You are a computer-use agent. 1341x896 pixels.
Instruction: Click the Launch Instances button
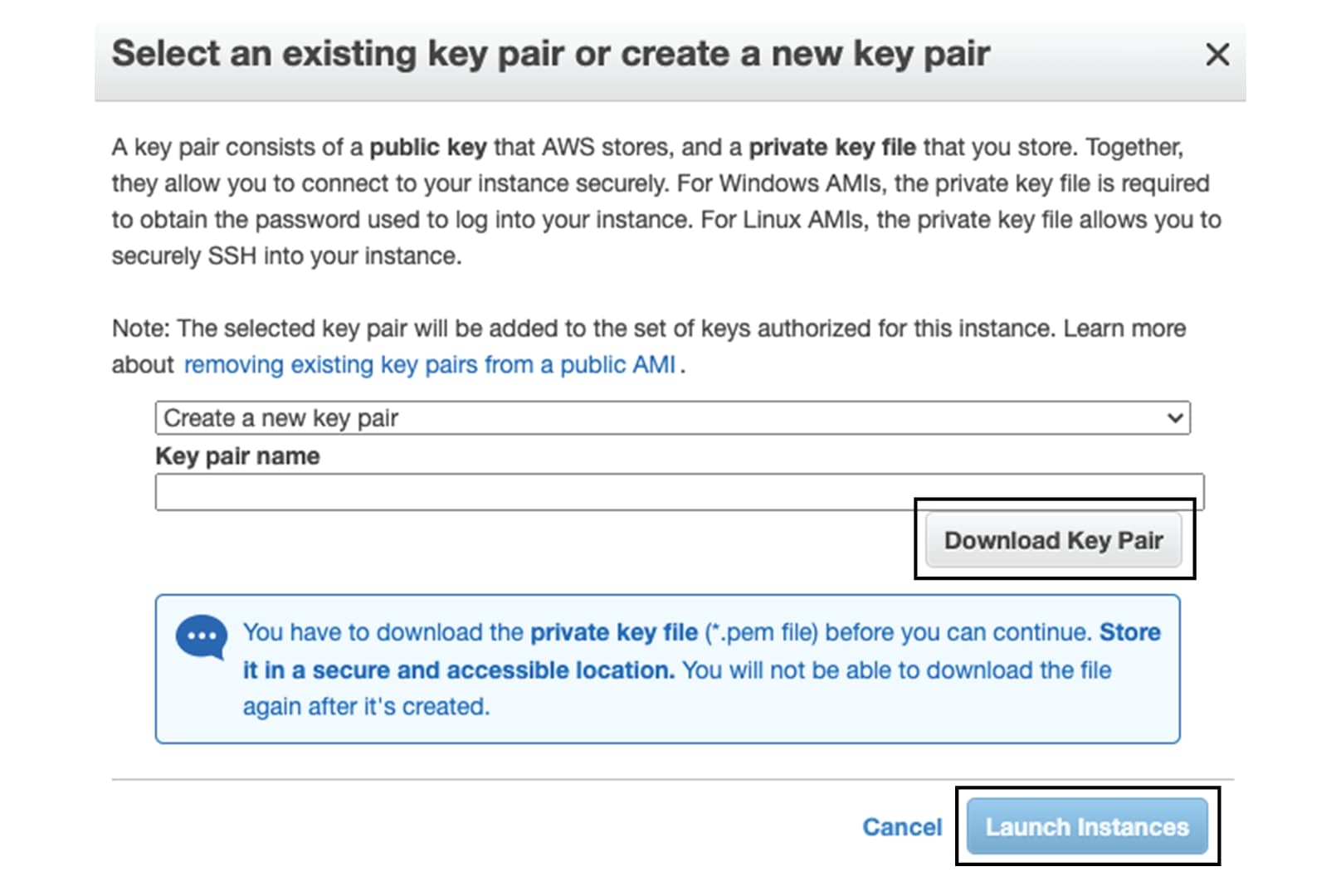(x=1087, y=826)
